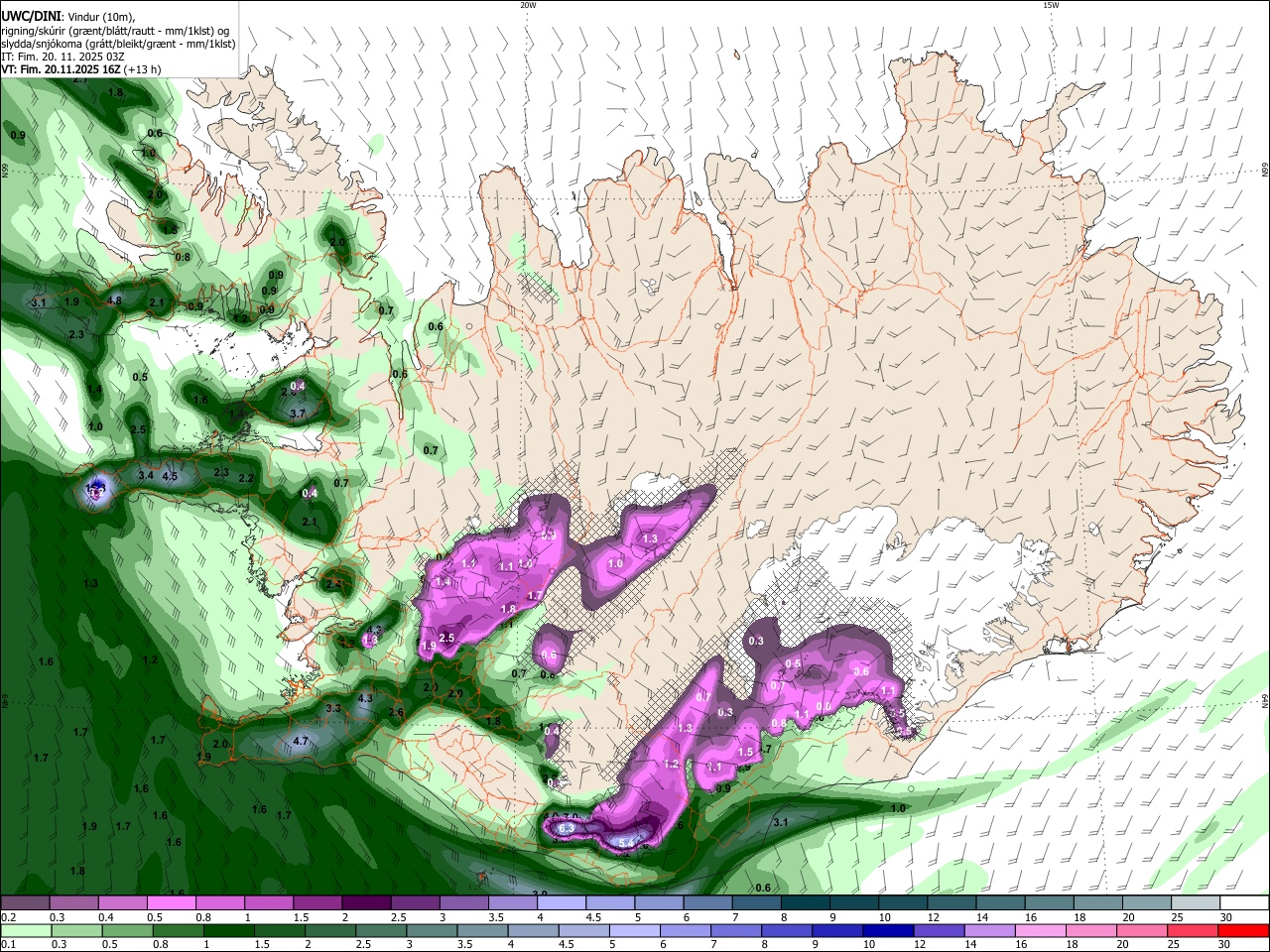Click the VT: Fim. 20.11.2025 16Z valid time

(81, 69)
